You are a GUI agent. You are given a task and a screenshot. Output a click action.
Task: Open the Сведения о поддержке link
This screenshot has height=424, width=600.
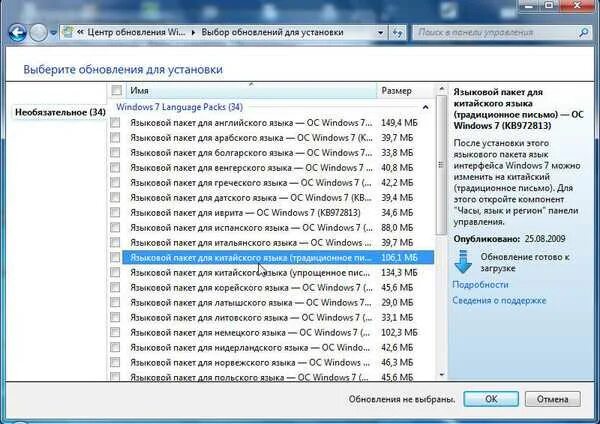pos(499,300)
